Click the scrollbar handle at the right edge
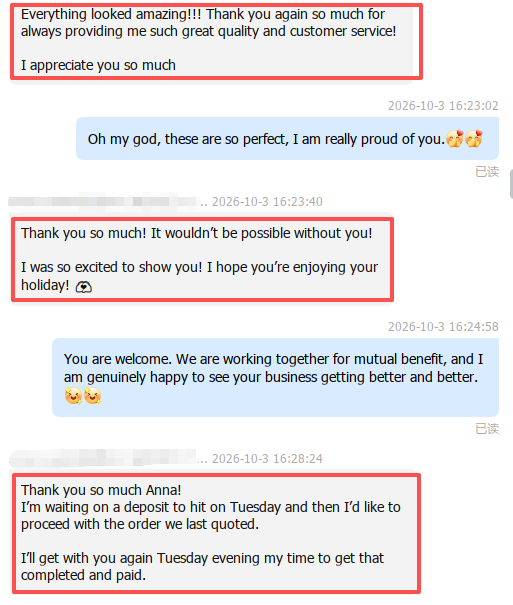 [511, 184]
